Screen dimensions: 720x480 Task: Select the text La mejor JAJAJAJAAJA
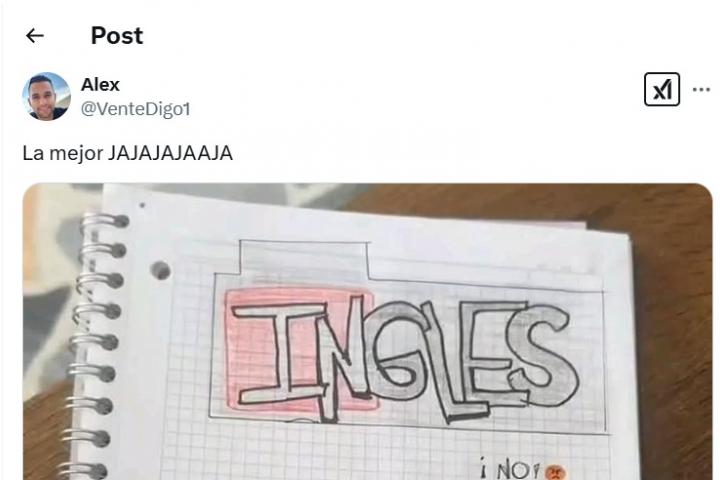tap(128, 153)
